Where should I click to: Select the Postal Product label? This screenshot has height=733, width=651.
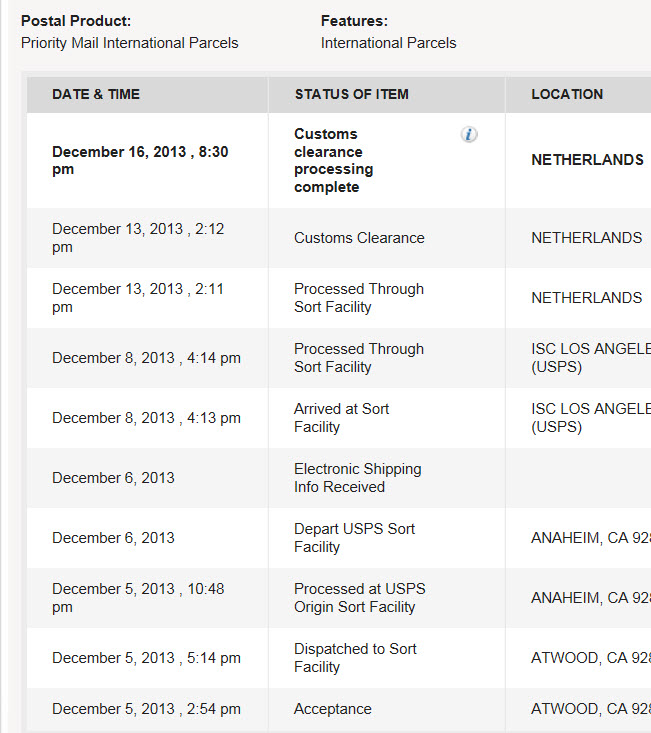pos(76,21)
